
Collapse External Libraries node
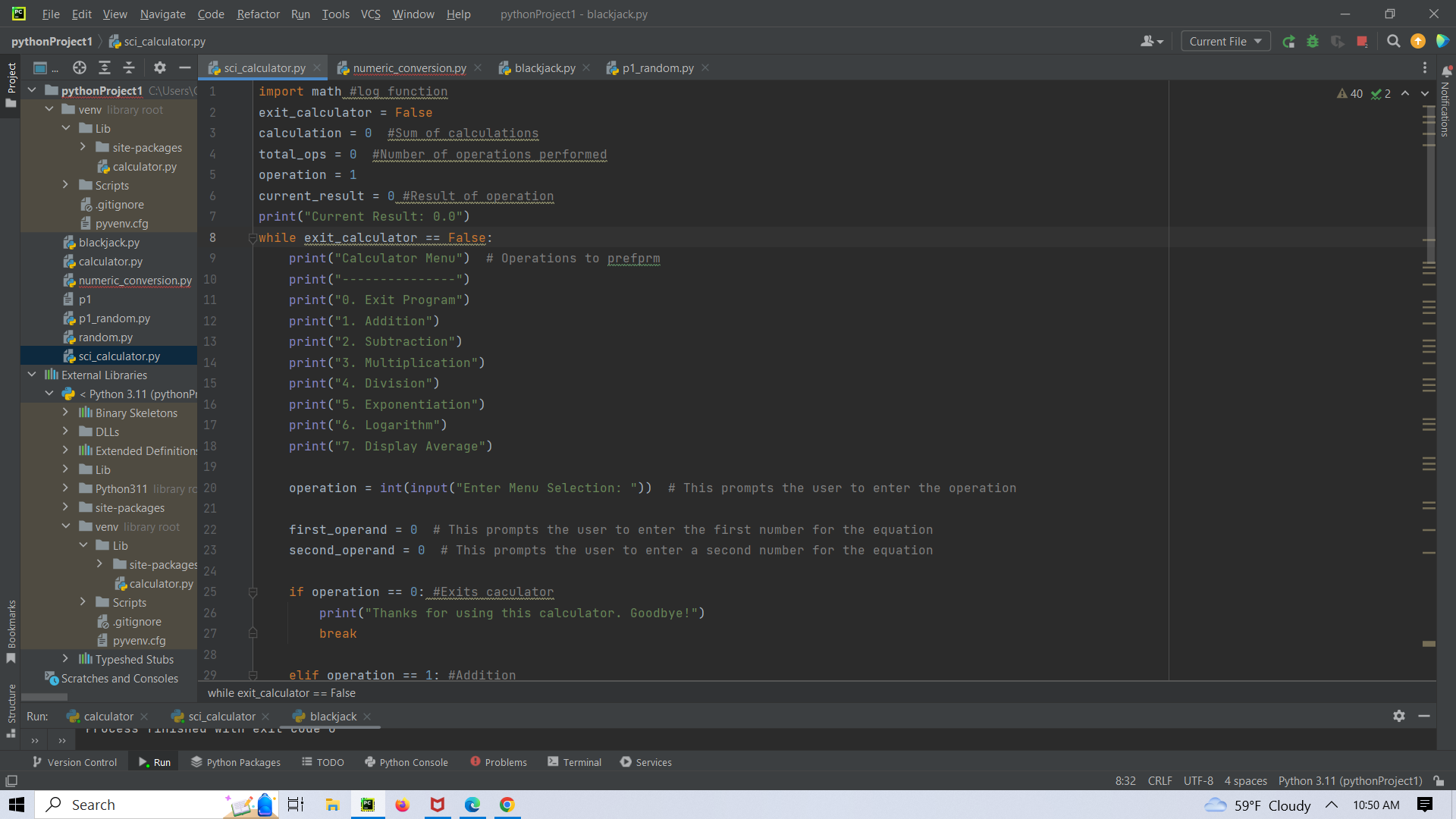[32, 375]
